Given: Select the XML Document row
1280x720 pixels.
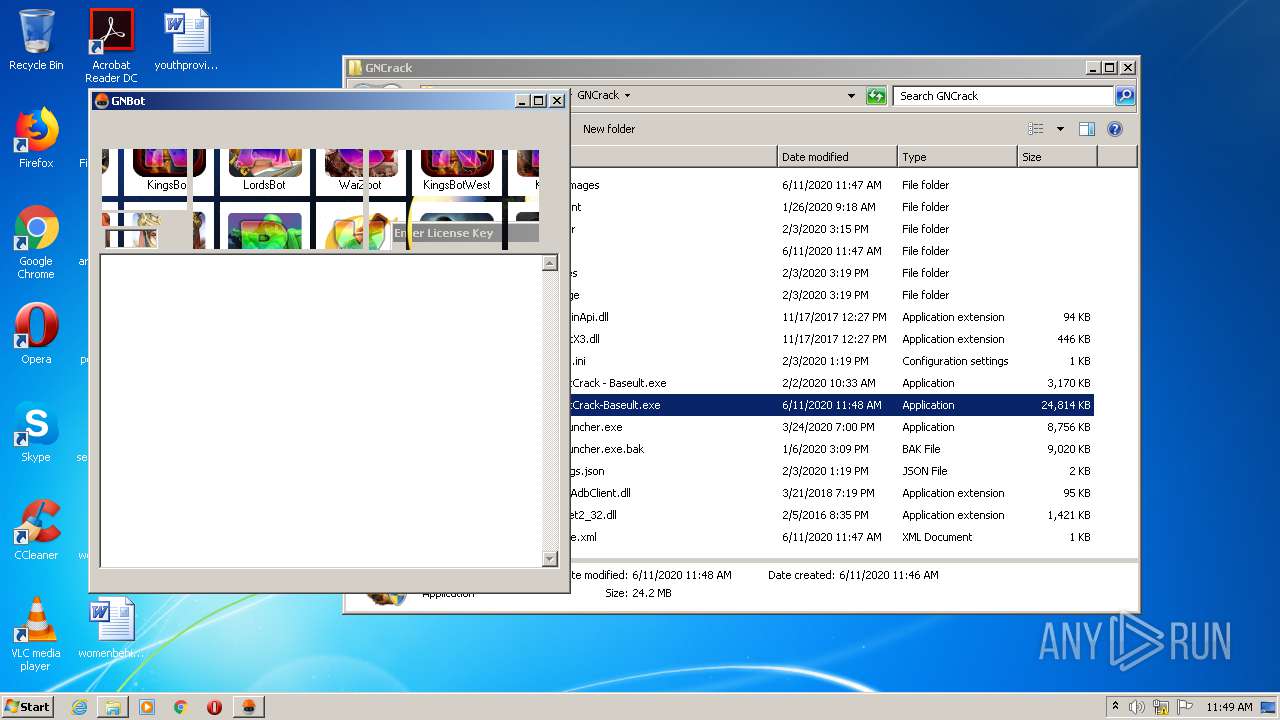Looking at the screenshot, I should click(831, 537).
